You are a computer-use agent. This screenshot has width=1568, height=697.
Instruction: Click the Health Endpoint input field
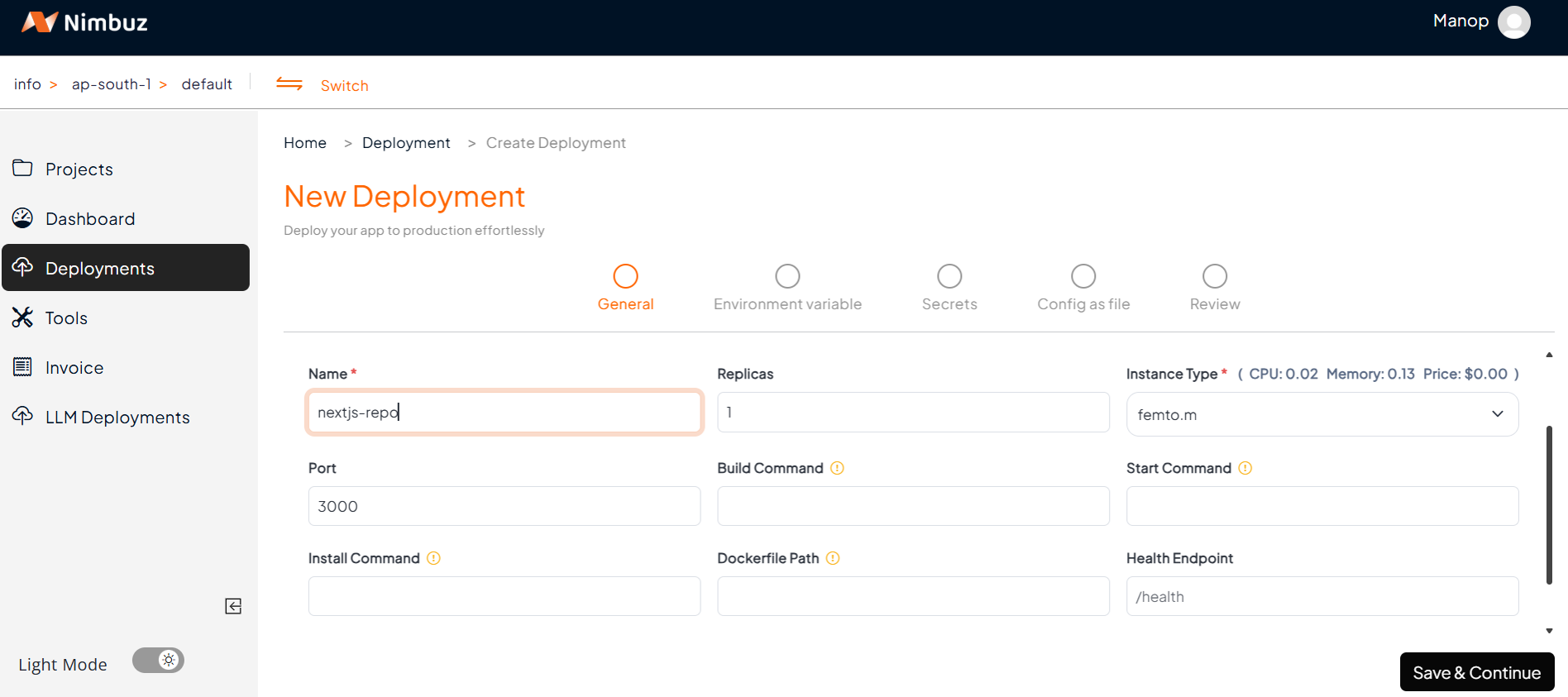point(1322,596)
